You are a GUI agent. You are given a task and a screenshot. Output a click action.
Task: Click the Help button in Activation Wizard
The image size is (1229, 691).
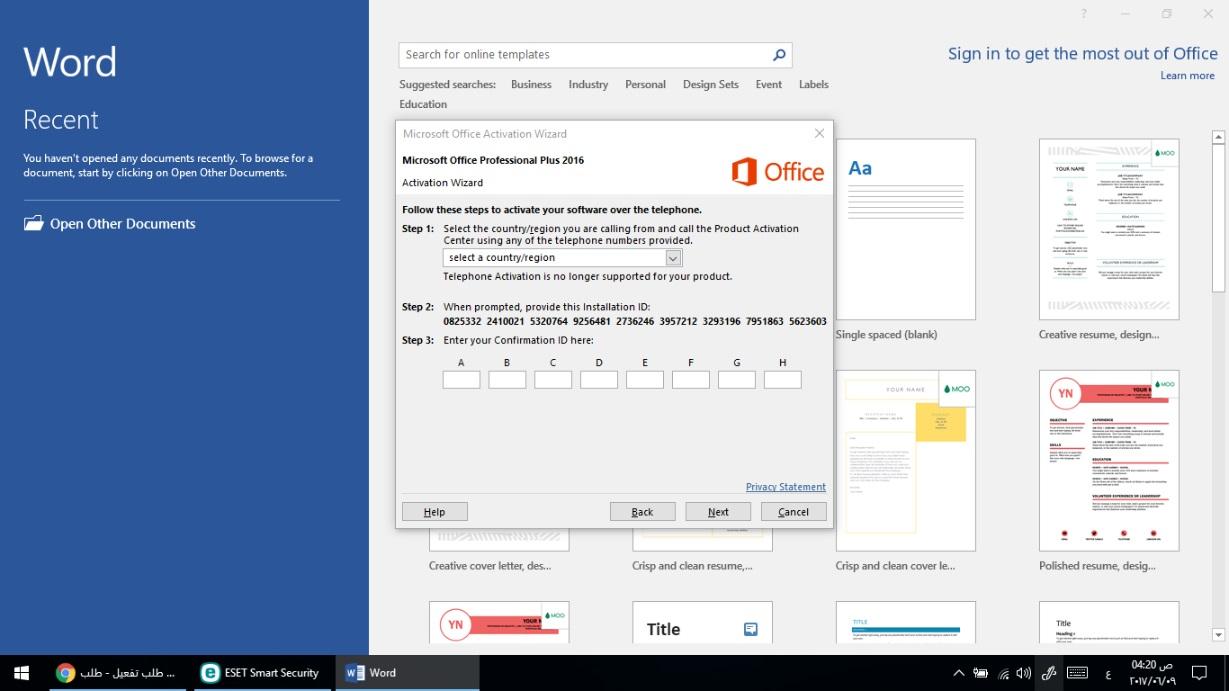434,512
